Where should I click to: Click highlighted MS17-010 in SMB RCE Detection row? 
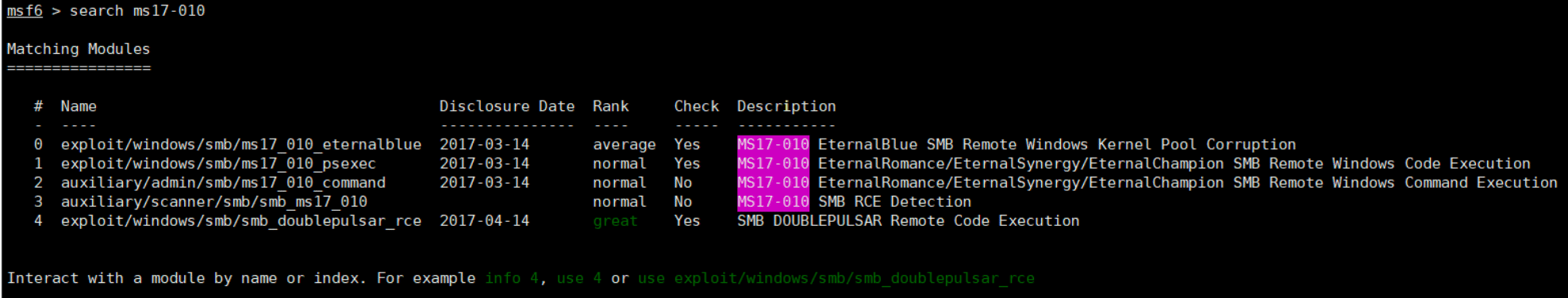773,201
